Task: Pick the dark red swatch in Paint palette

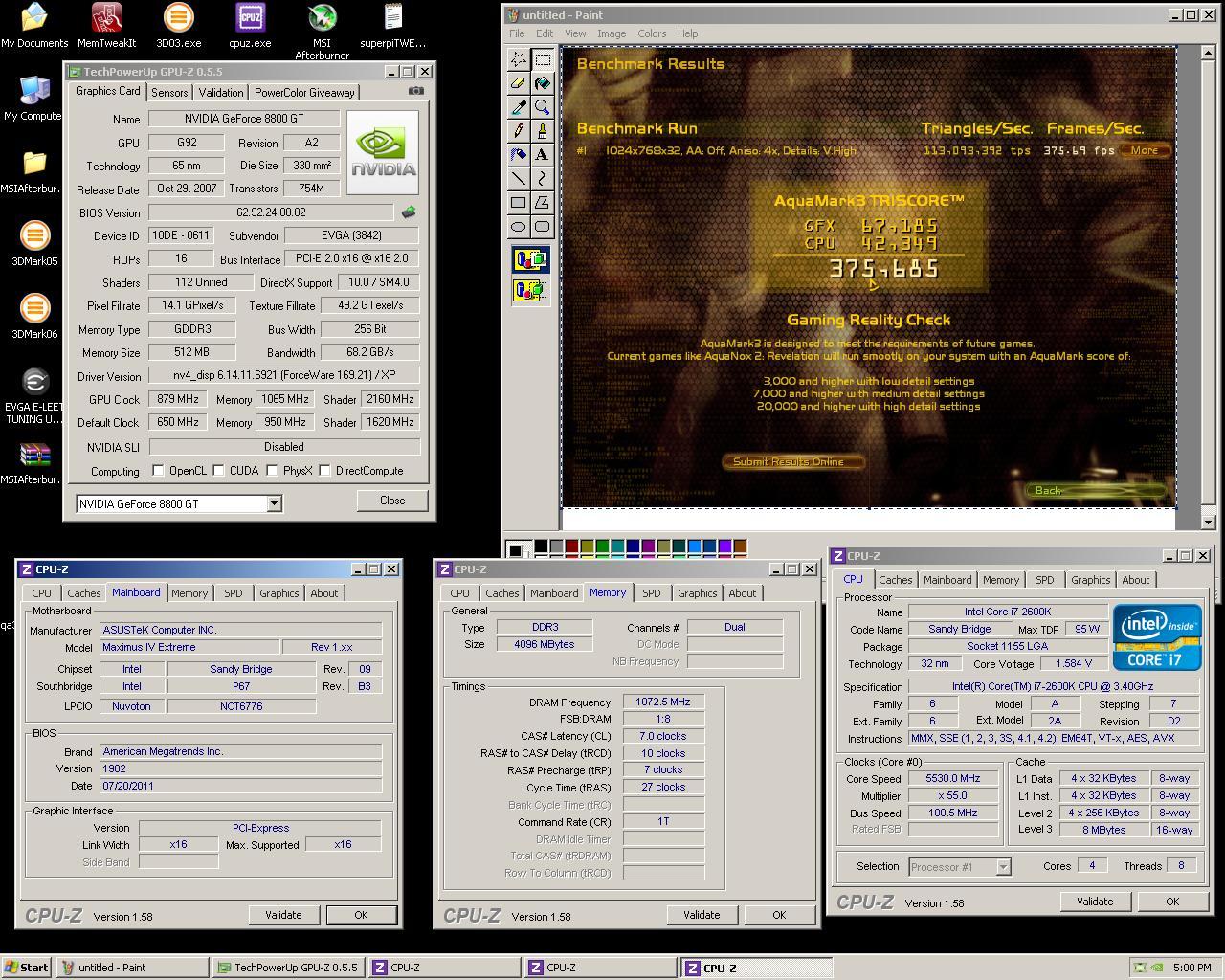Action: [x=571, y=546]
